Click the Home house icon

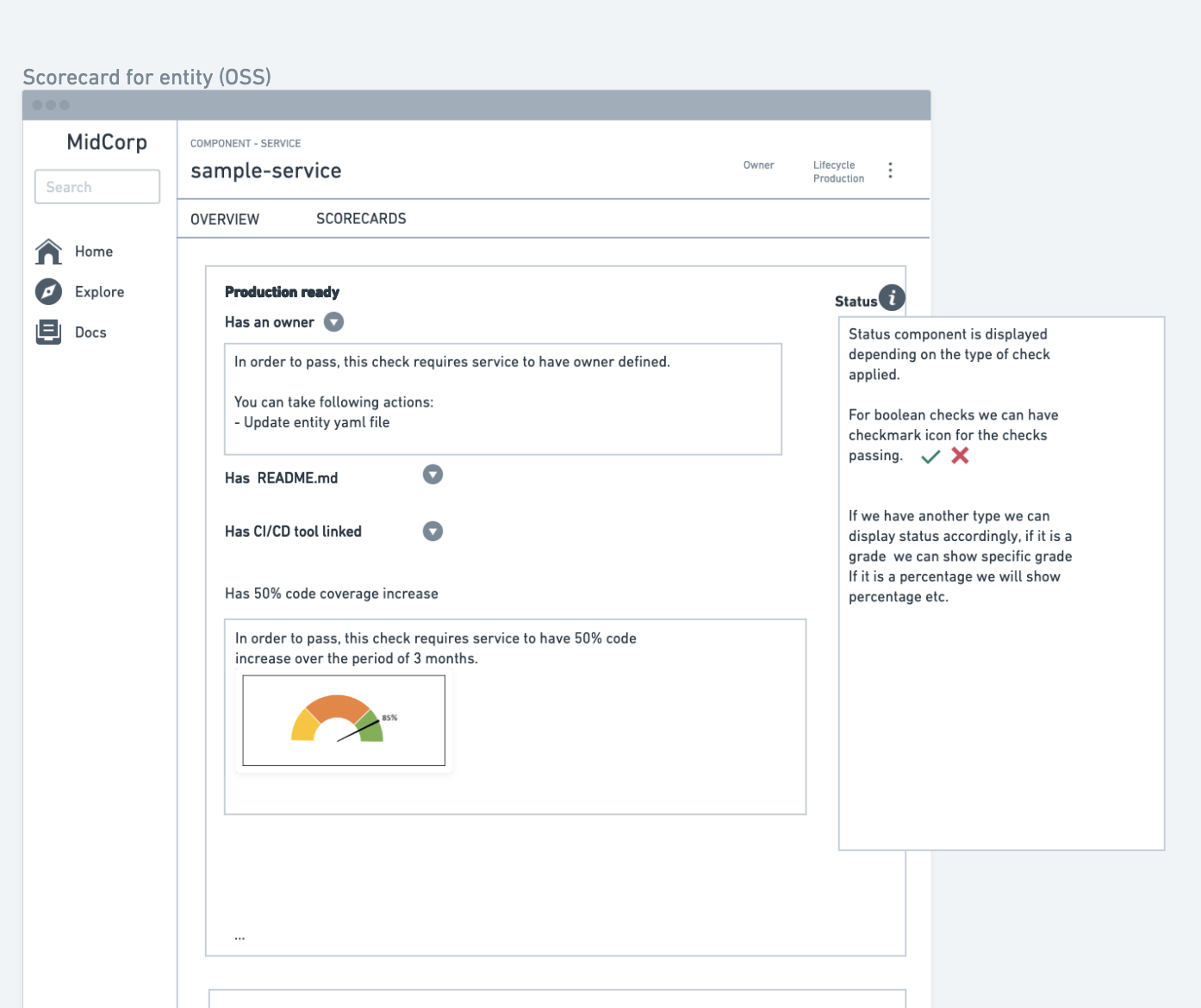tap(48, 252)
